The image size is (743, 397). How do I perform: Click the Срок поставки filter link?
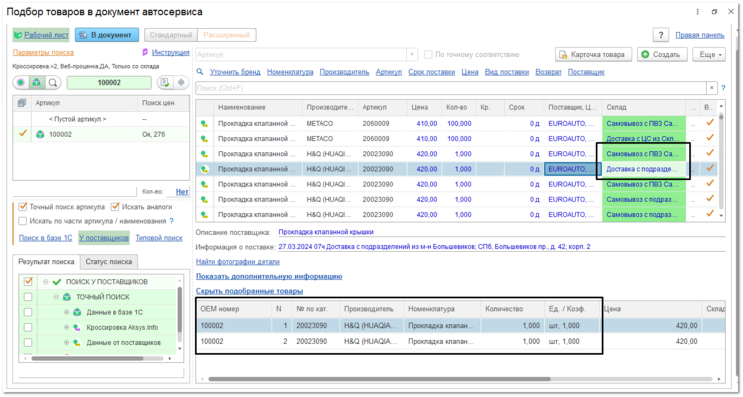tap(431, 72)
